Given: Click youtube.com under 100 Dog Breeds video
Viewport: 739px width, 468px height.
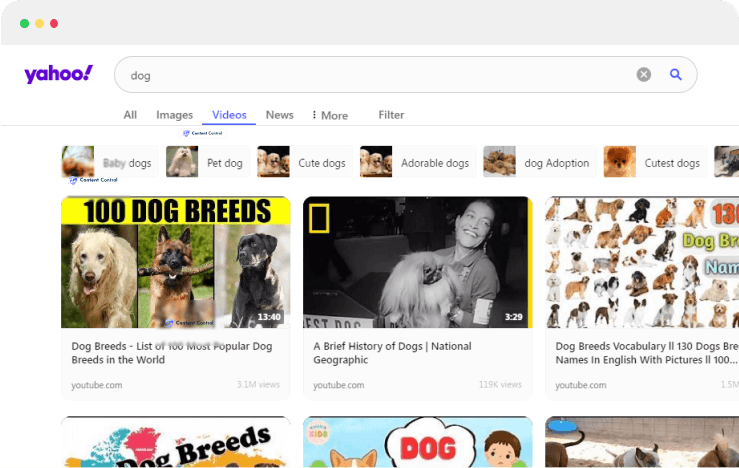Looking at the screenshot, I should (x=97, y=385).
